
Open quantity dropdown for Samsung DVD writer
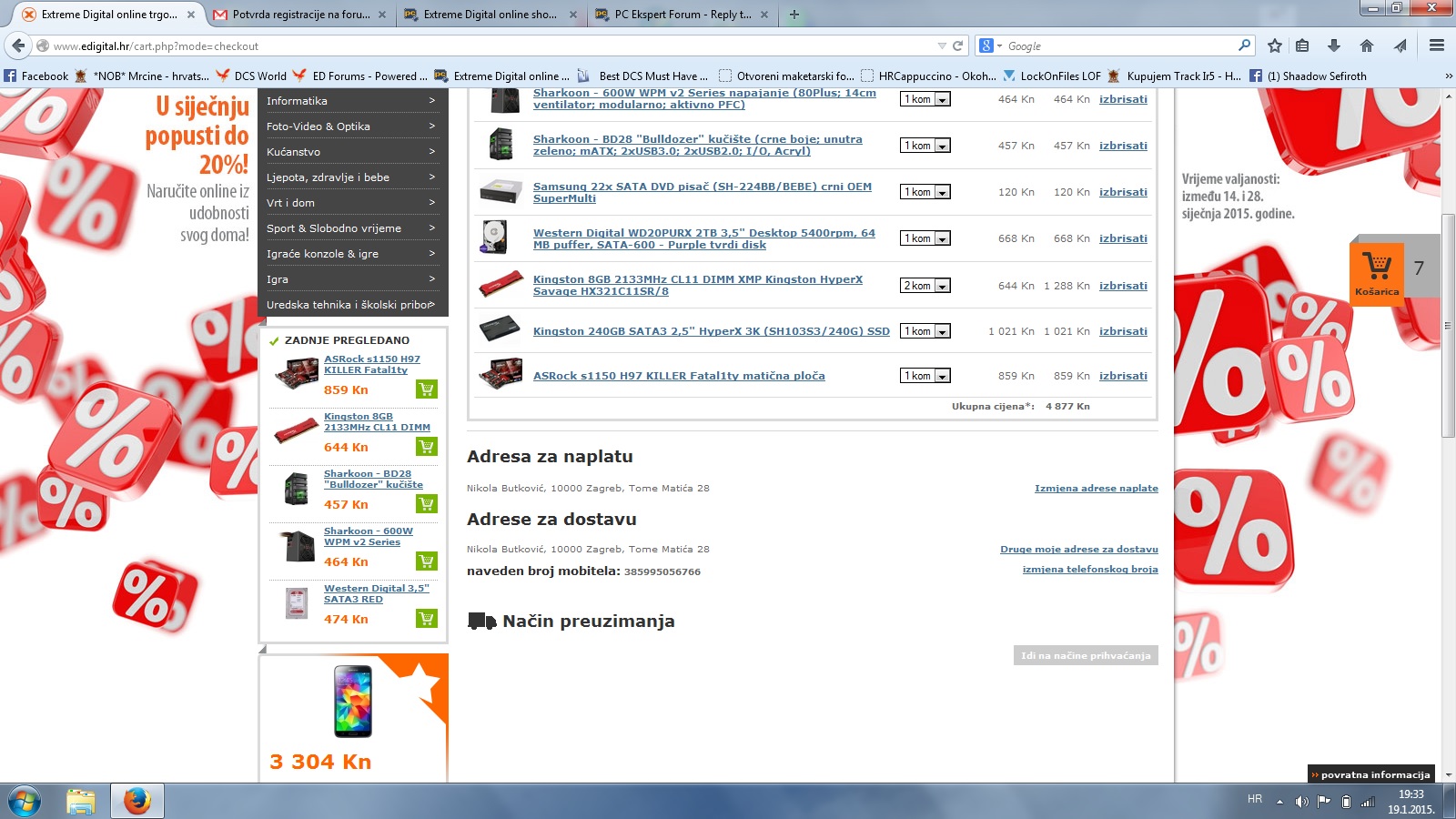pos(925,192)
